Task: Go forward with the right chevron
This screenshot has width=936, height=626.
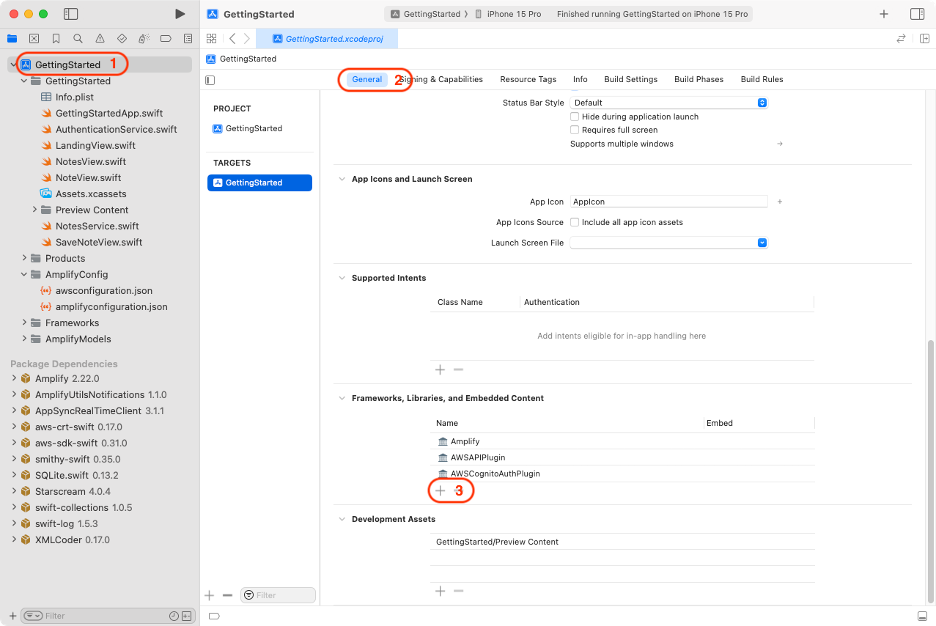Action: click(247, 39)
